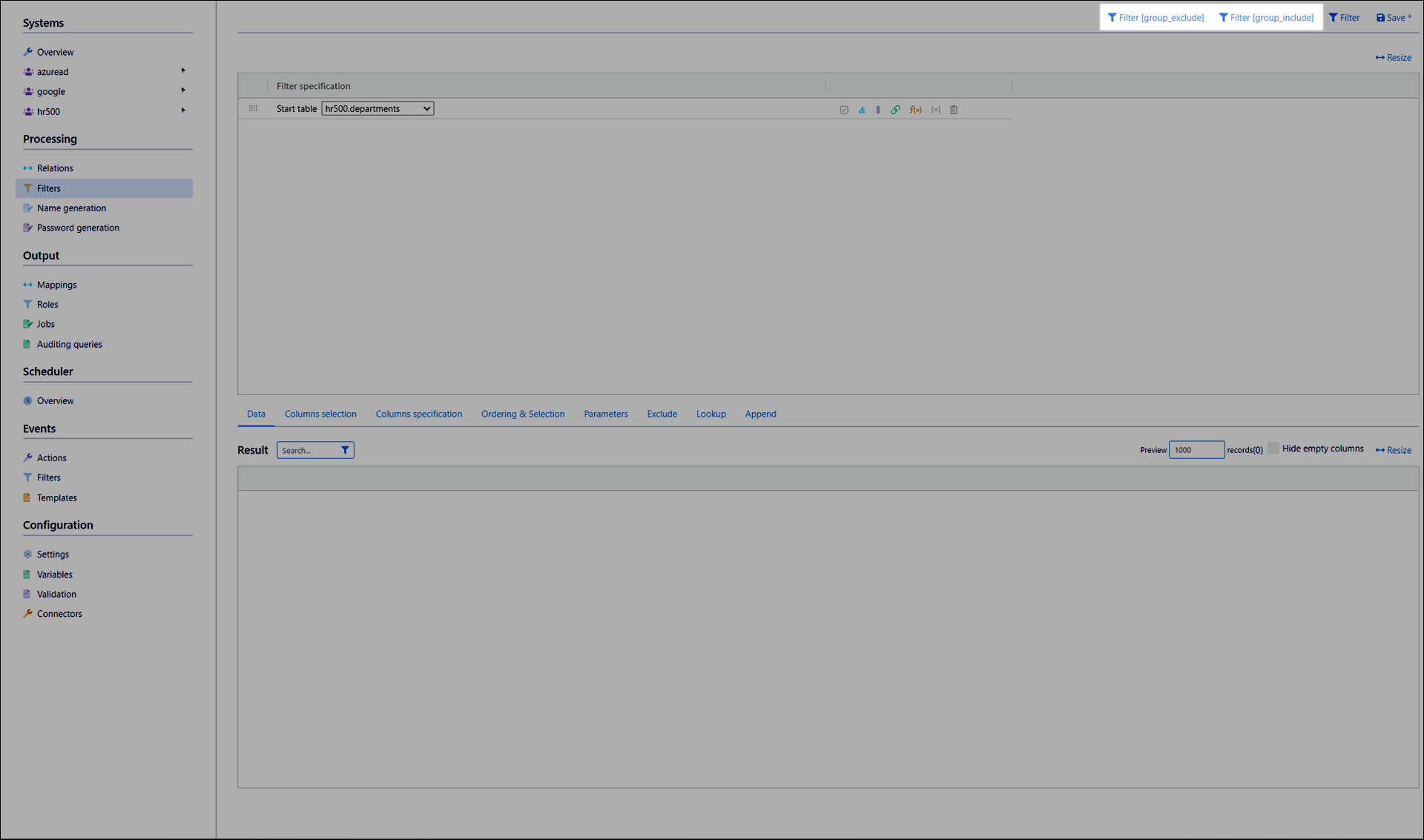
Task: Switch to the Columns selection tab
Action: (320, 414)
